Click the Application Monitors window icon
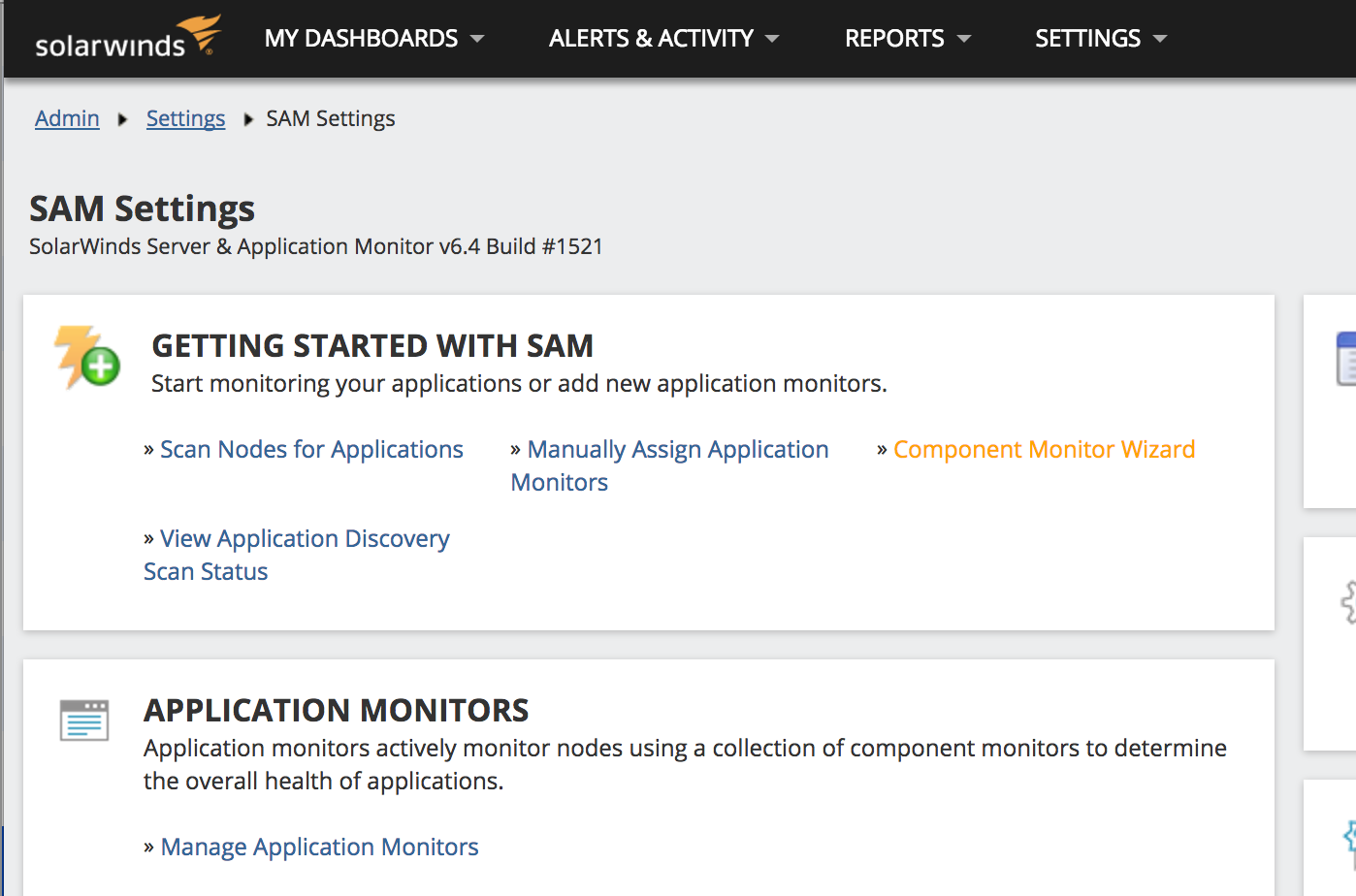Screen dimensions: 1356x896 pyautogui.click(x=84, y=720)
